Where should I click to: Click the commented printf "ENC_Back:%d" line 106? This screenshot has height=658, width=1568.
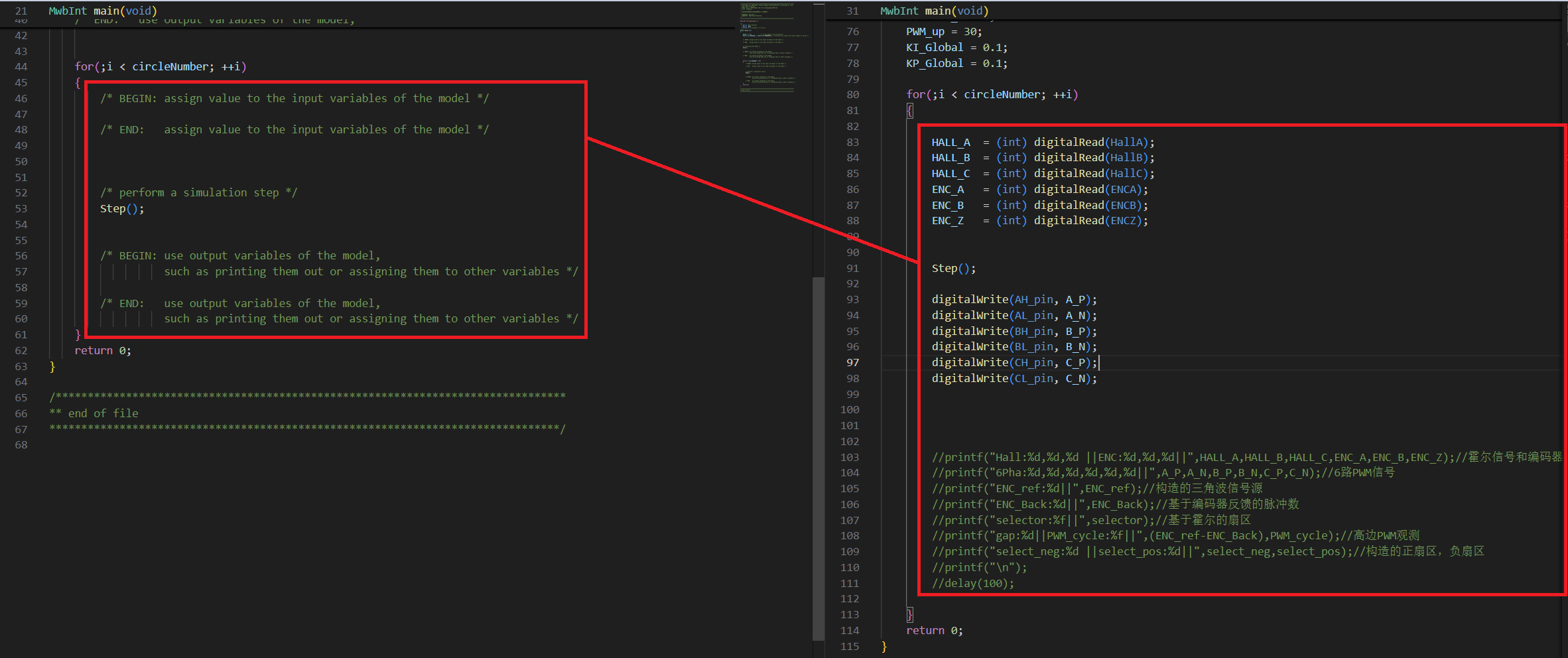[1115, 504]
